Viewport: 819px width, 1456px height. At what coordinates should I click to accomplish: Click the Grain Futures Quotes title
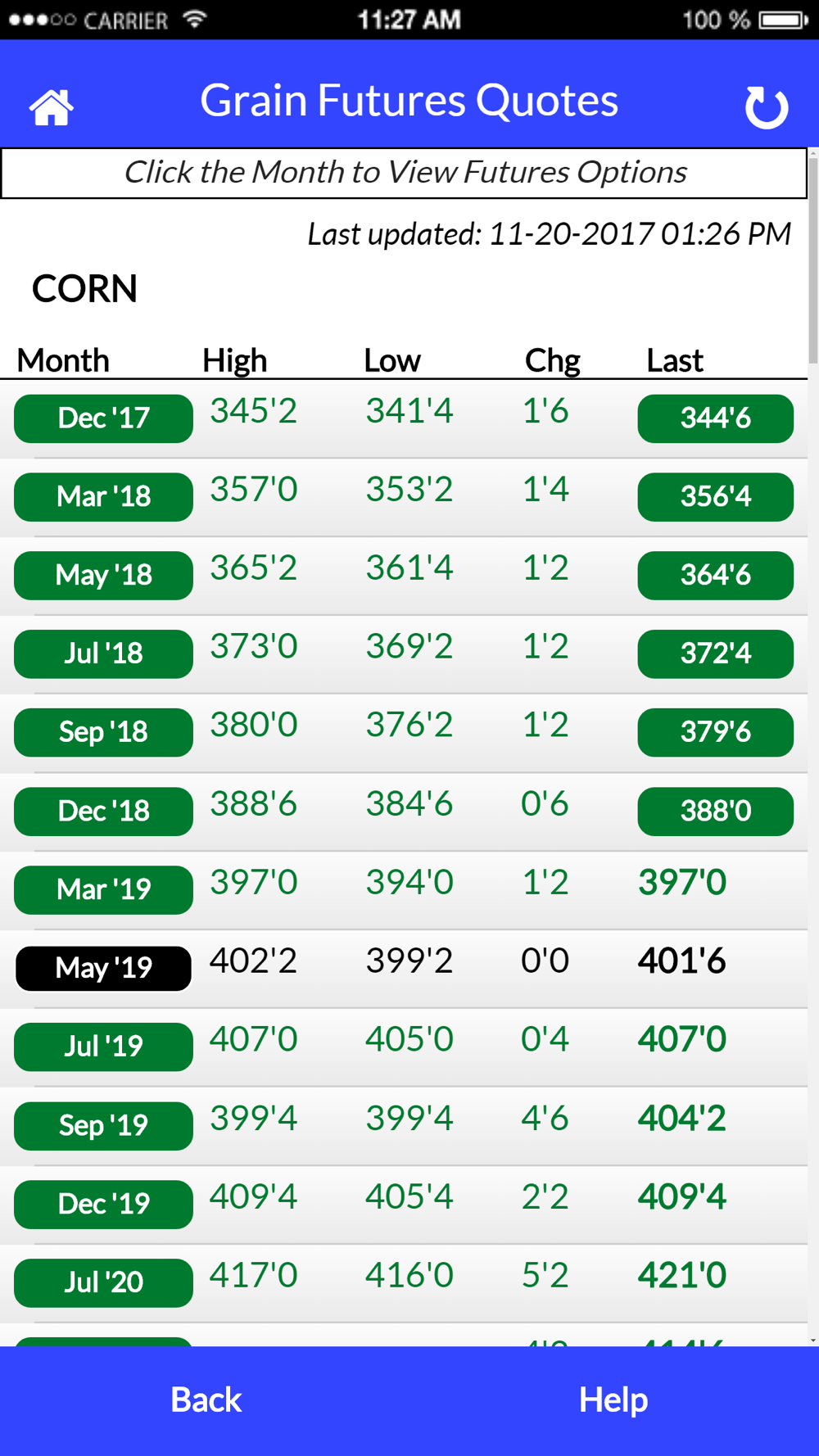(x=409, y=101)
